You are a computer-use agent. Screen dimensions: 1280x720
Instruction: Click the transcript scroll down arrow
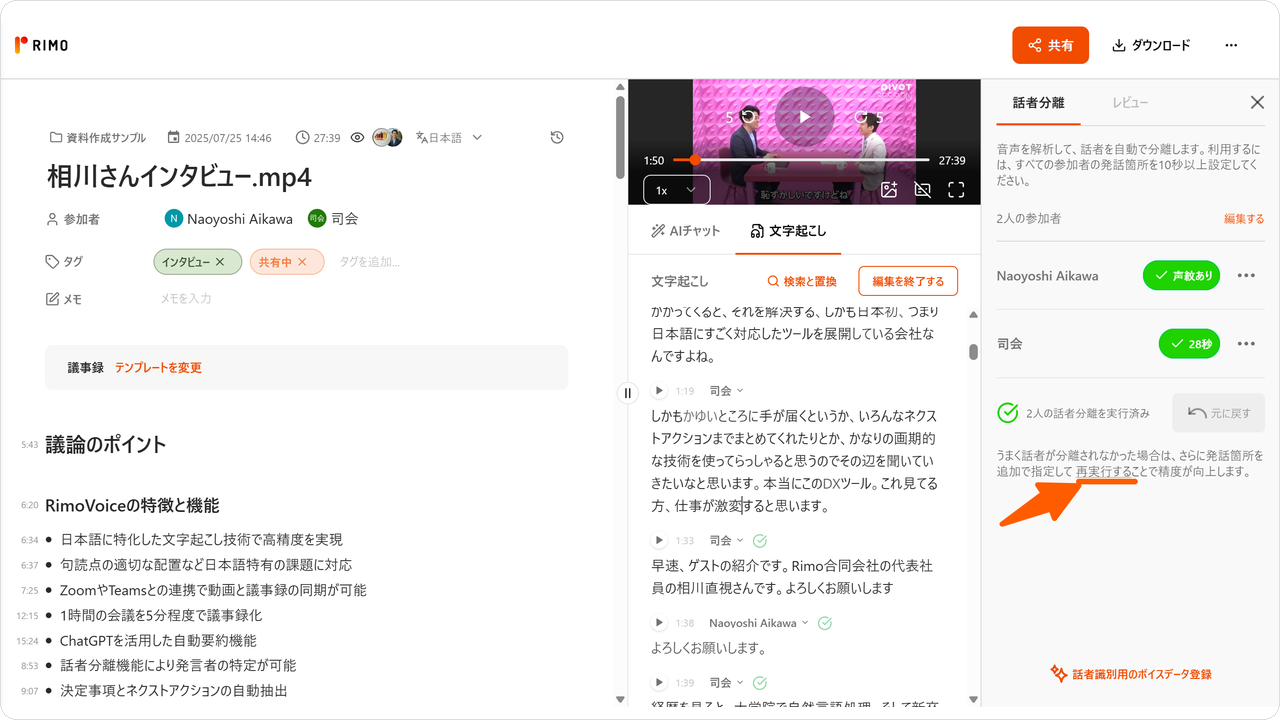pos(973,700)
